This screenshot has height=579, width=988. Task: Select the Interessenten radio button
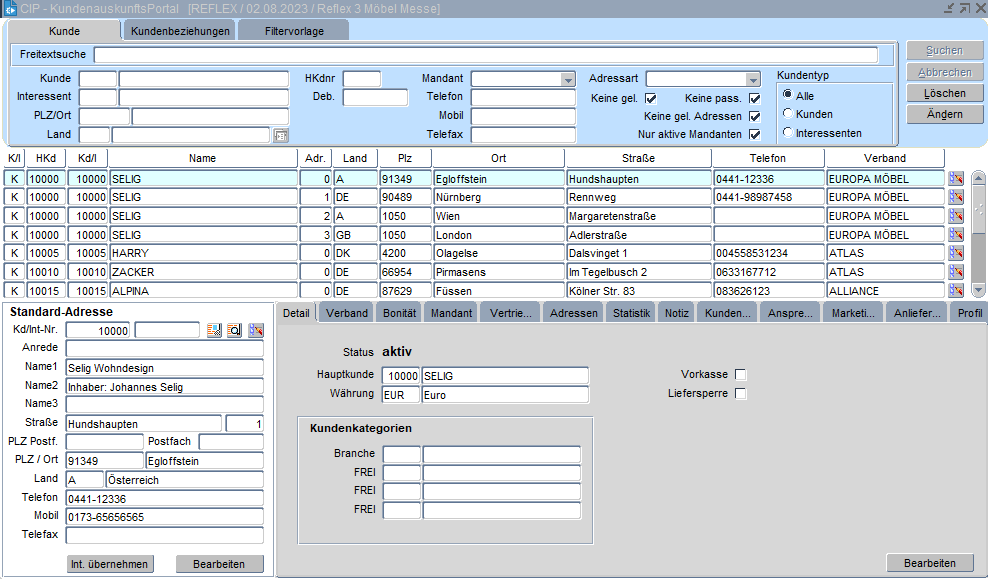tap(789, 133)
